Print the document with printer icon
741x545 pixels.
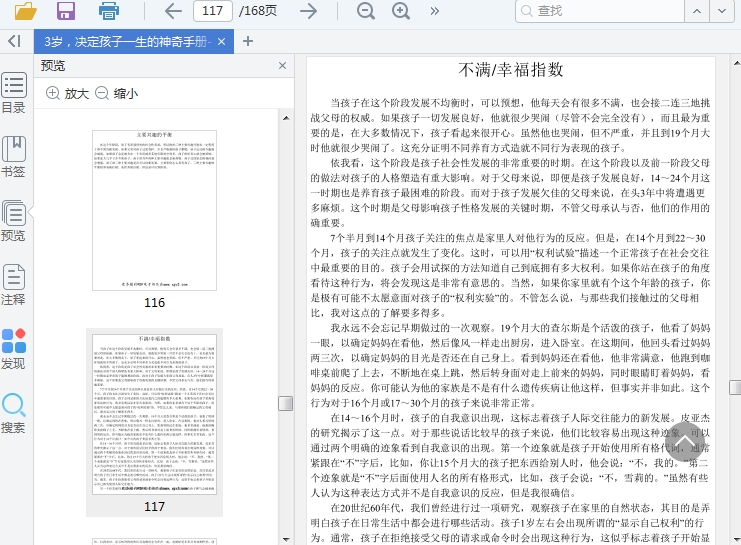[x=109, y=11]
